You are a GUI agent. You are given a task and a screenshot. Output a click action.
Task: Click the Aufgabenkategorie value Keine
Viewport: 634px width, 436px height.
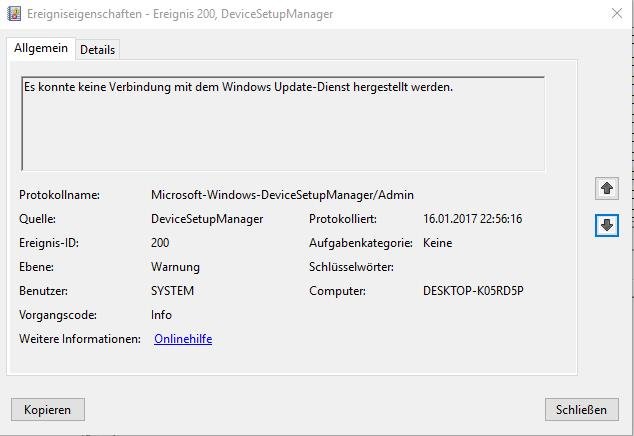[x=437, y=243]
